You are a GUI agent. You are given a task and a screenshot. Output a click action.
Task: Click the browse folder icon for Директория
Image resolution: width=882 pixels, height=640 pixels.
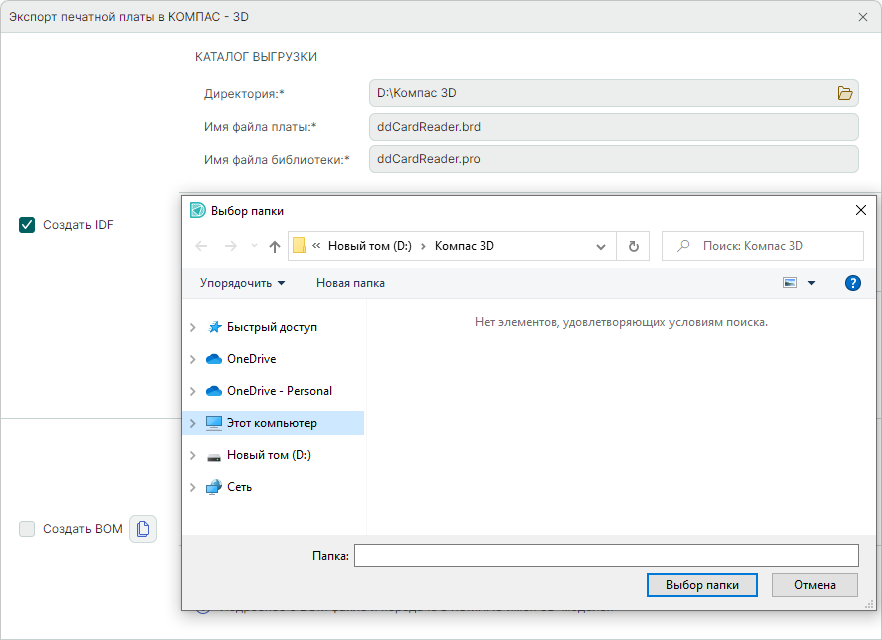tap(845, 93)
